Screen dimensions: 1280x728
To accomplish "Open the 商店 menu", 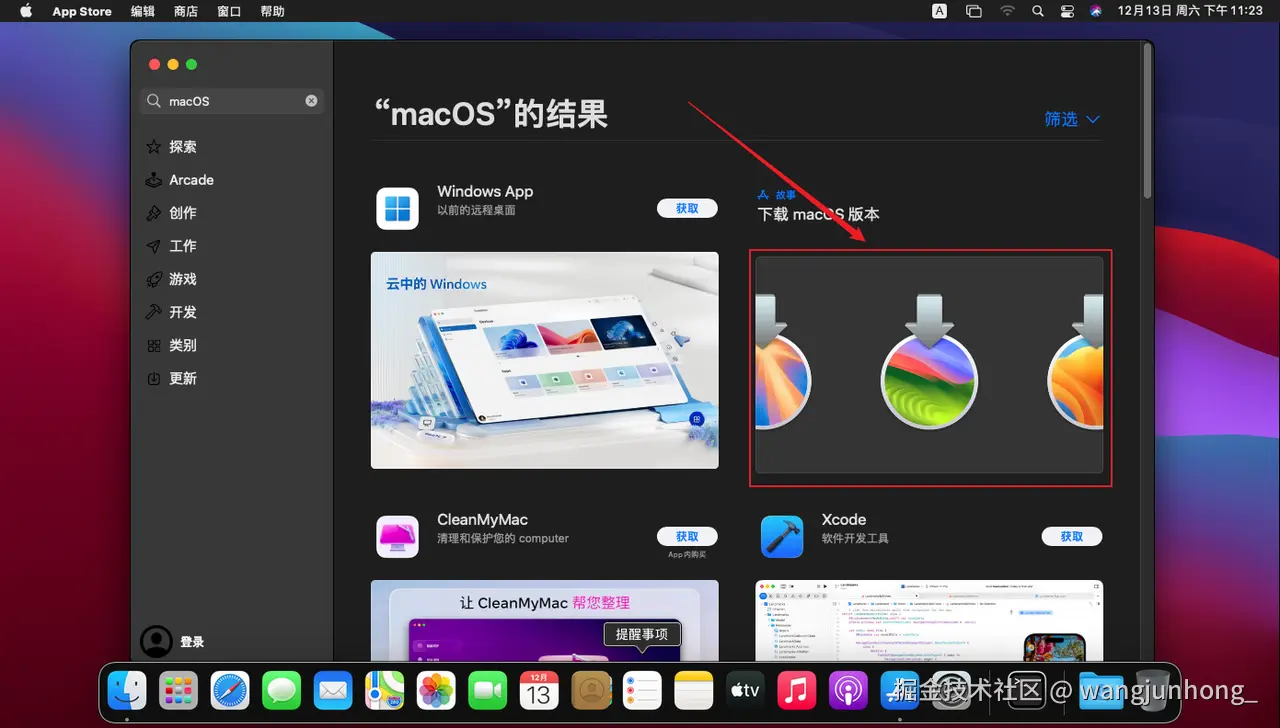I will (185, 11).
